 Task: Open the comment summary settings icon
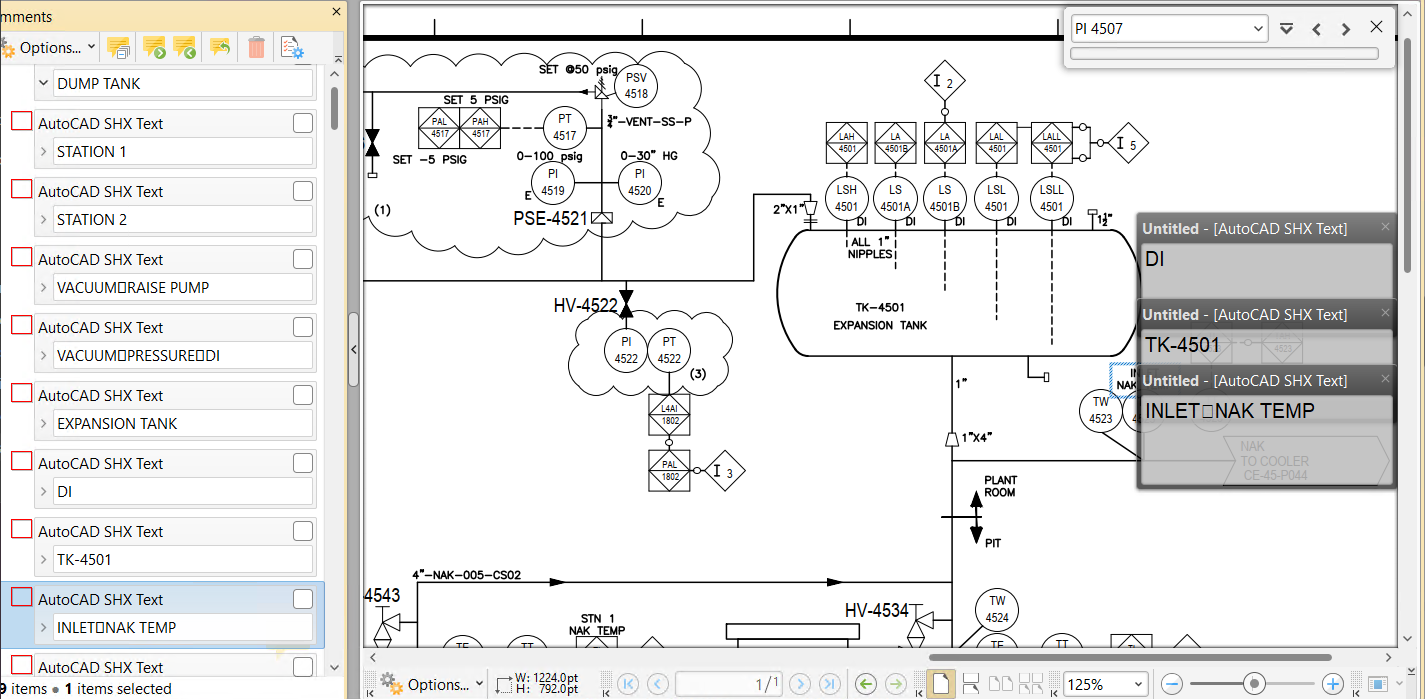[x=292, y=47]
